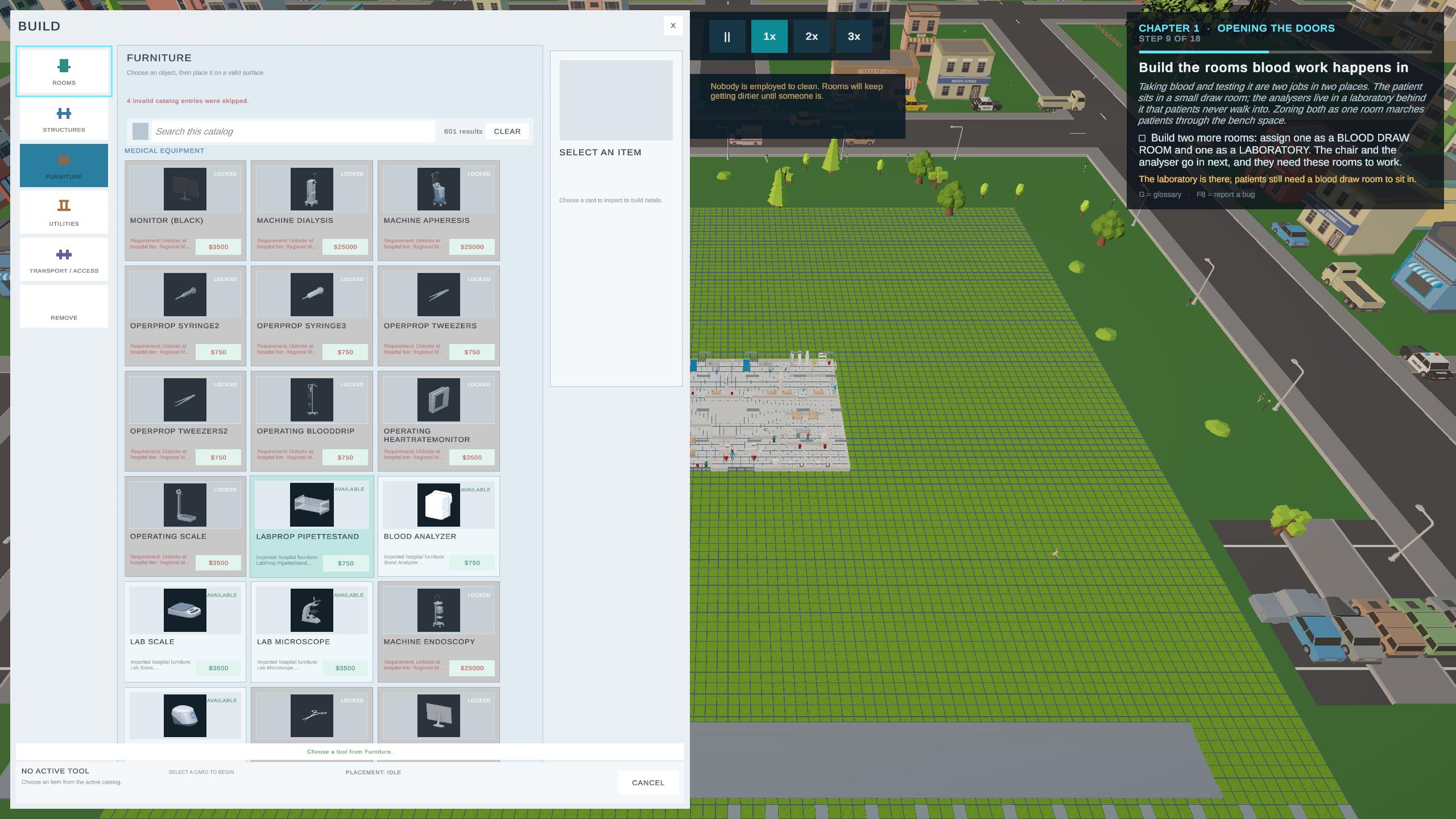Click the LOCKED badge on Machine Endoscopy
The image size is (1456, 819).
click(479, 595)
